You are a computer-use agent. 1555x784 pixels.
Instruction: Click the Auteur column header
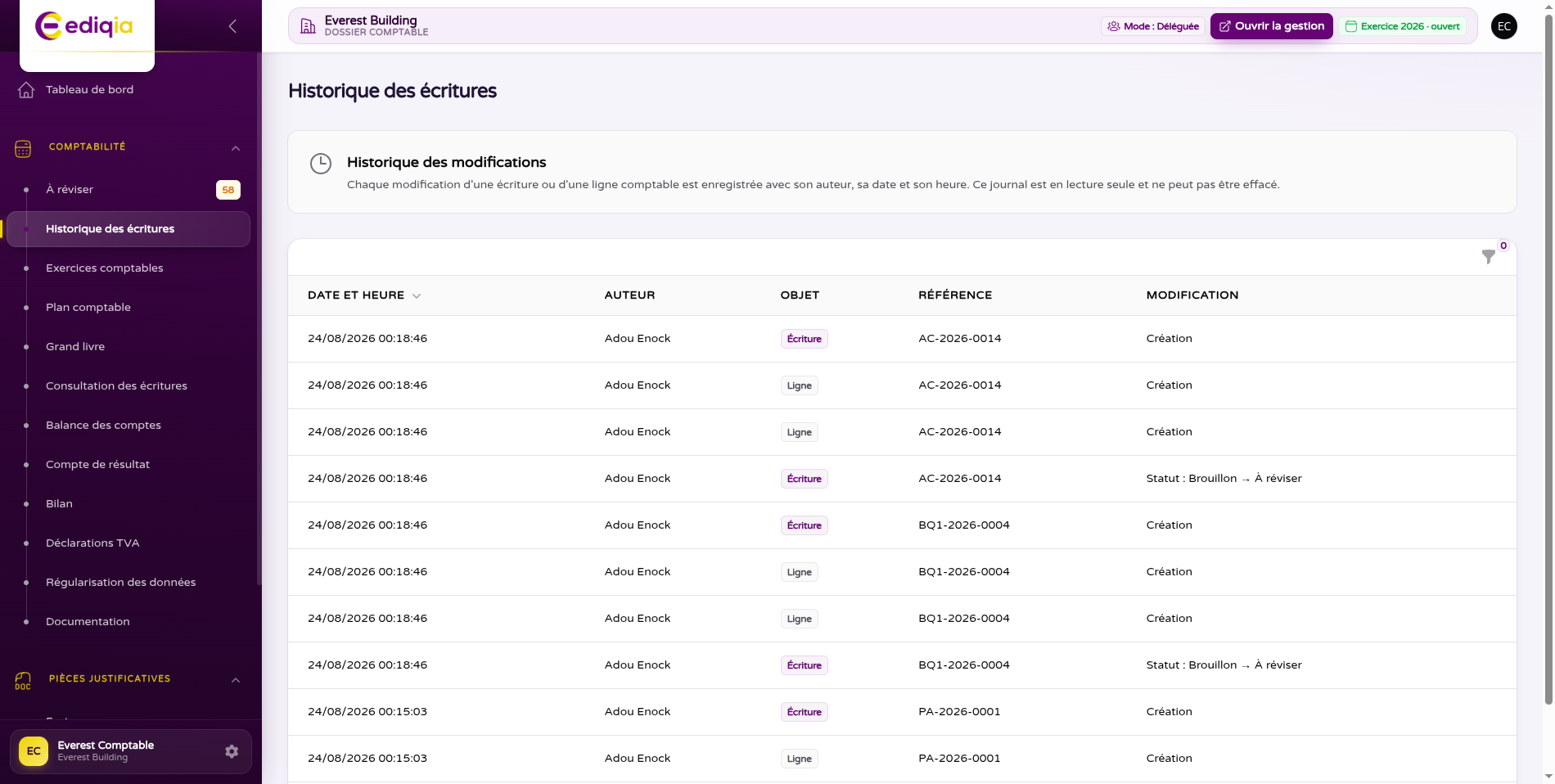pos(629,295)
